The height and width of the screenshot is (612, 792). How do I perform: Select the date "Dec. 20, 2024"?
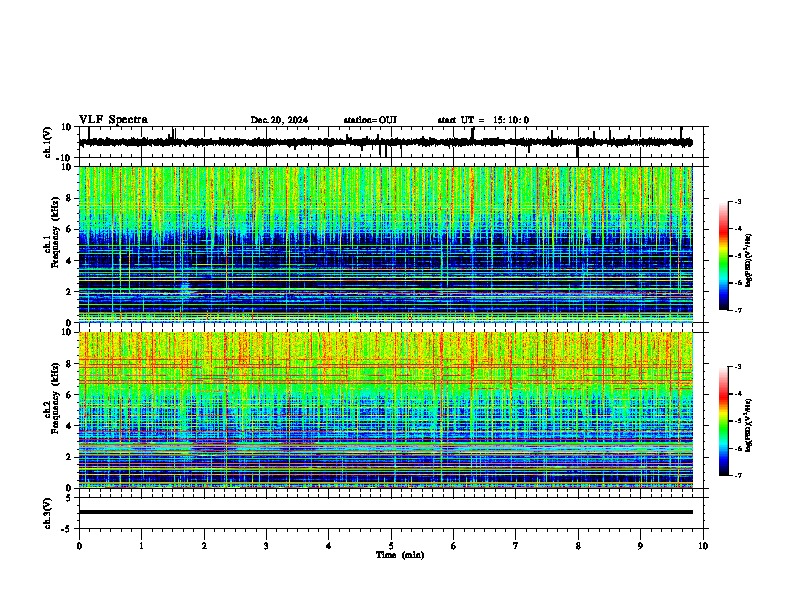tap(279, 120)
